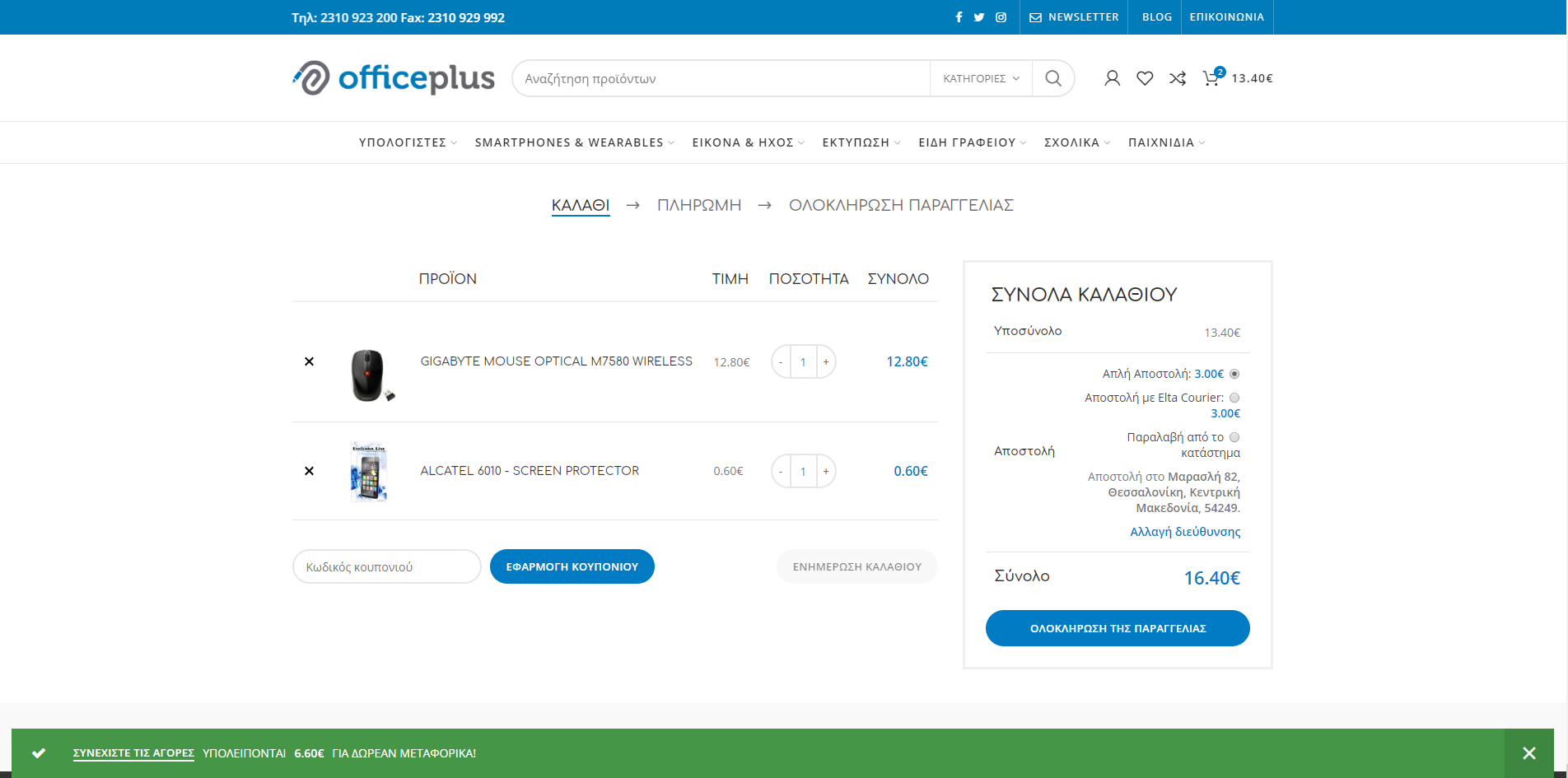Open ALCATEL 6010 - SCREEN PROTECTOR link
Screen dimensions: 1568x778
tap(530, 471)
